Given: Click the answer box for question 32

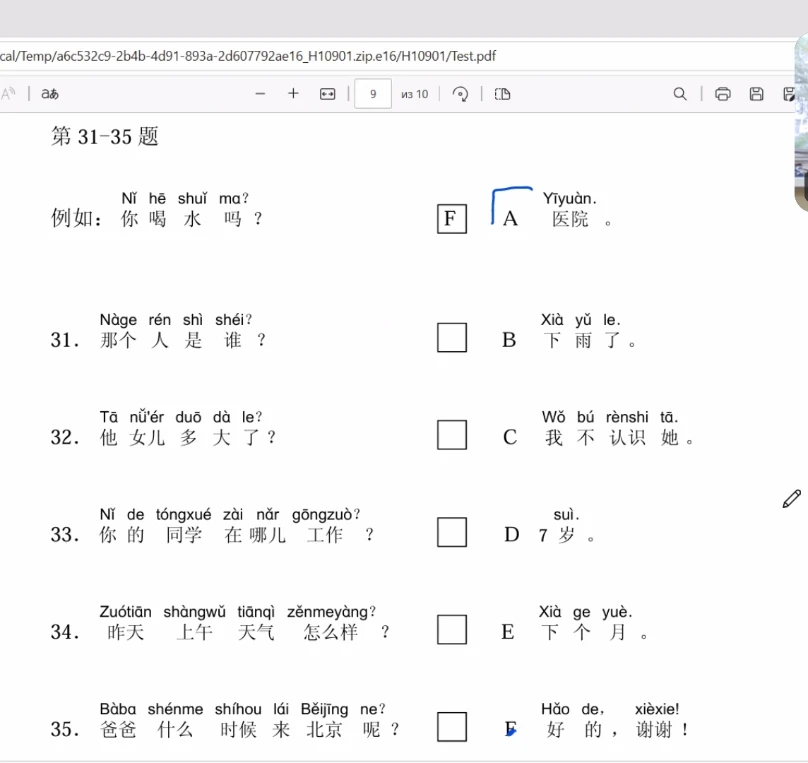Looking at the screenshot, I should pos(452,435).
